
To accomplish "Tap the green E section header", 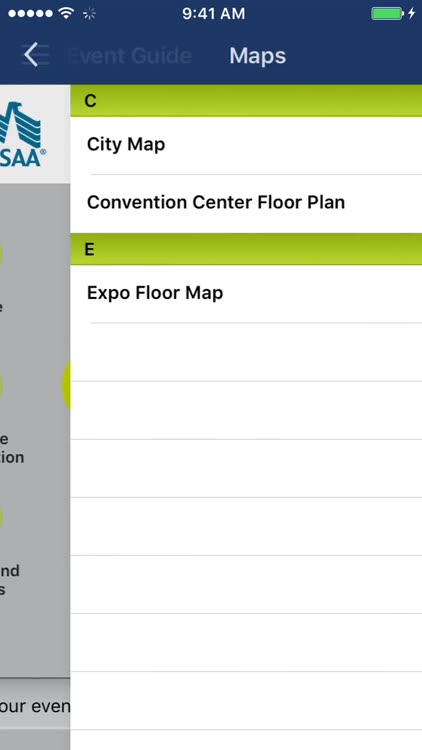I will tap(246, 249).
